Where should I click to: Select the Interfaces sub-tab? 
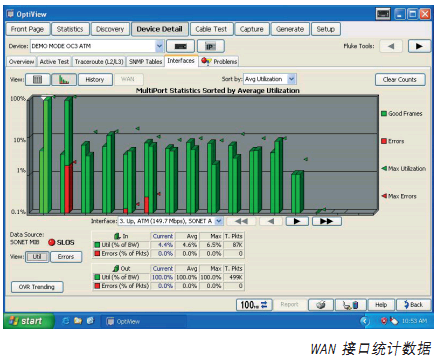point(181,61)
